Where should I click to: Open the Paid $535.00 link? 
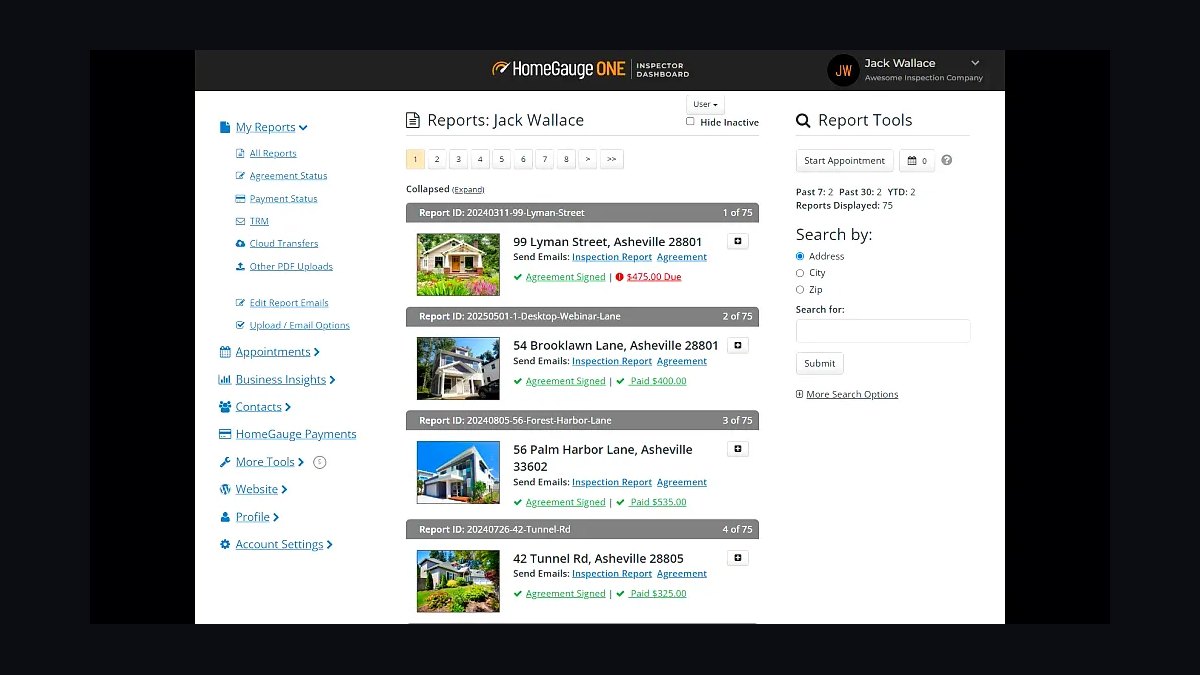(658, 502)
